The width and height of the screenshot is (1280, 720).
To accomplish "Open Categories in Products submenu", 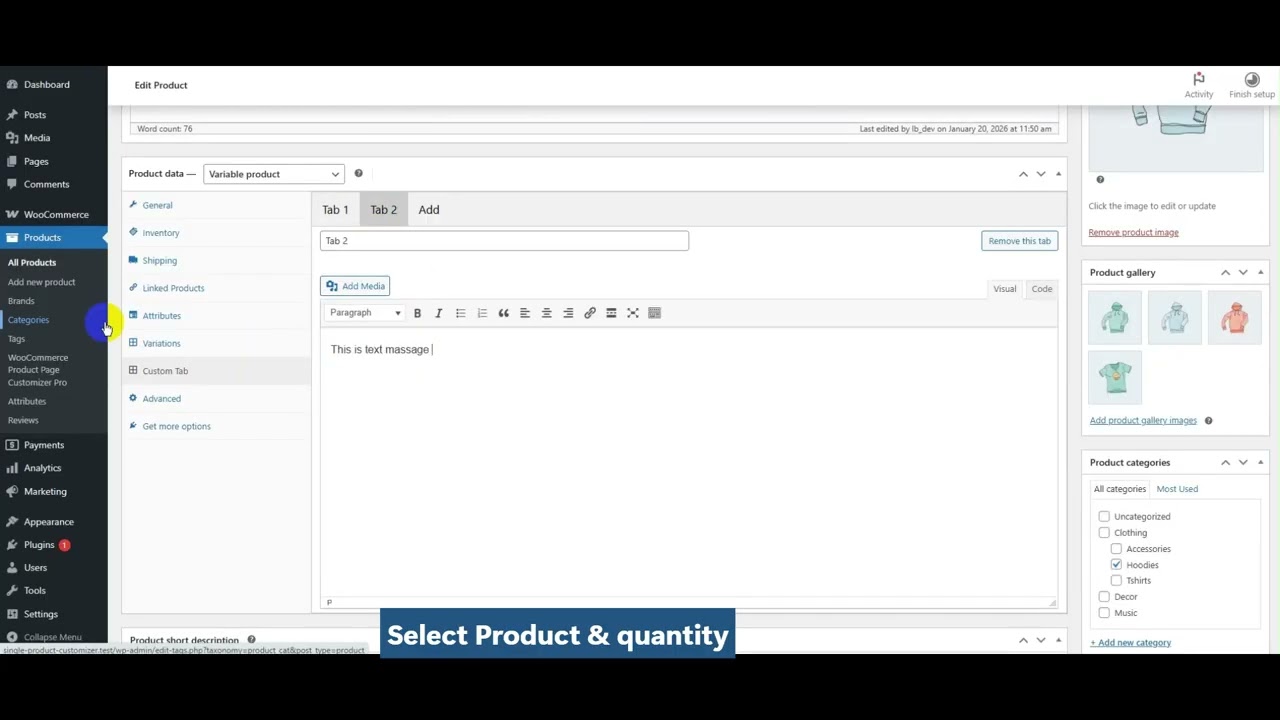I will (28, 320).
